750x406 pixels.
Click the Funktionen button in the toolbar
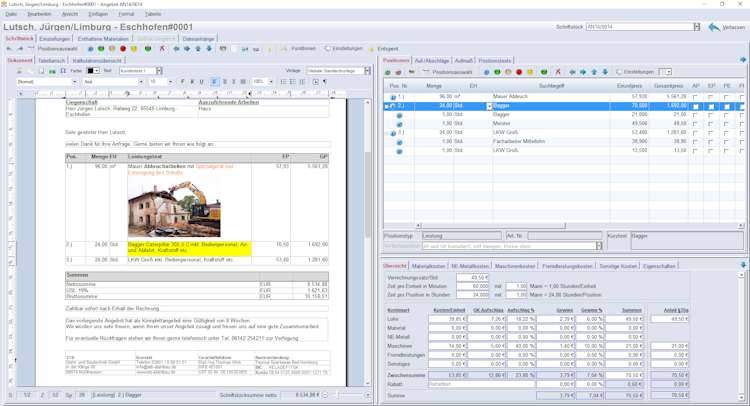click(x=298, y=48)
